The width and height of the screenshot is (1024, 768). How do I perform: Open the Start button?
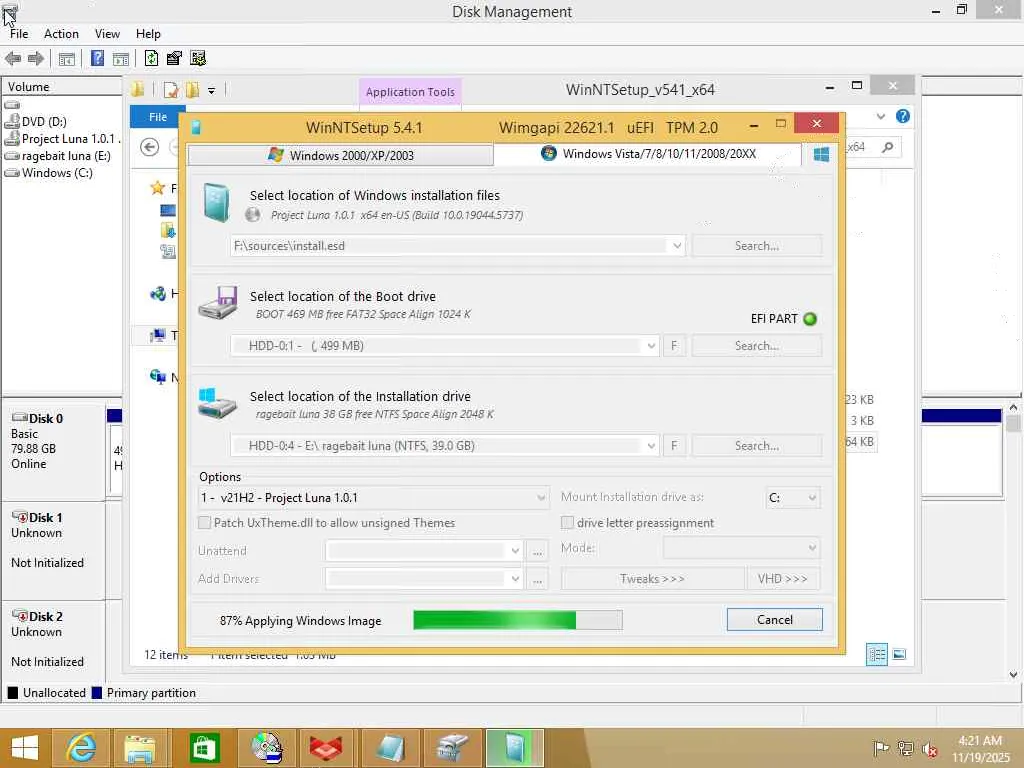[24, 748]
